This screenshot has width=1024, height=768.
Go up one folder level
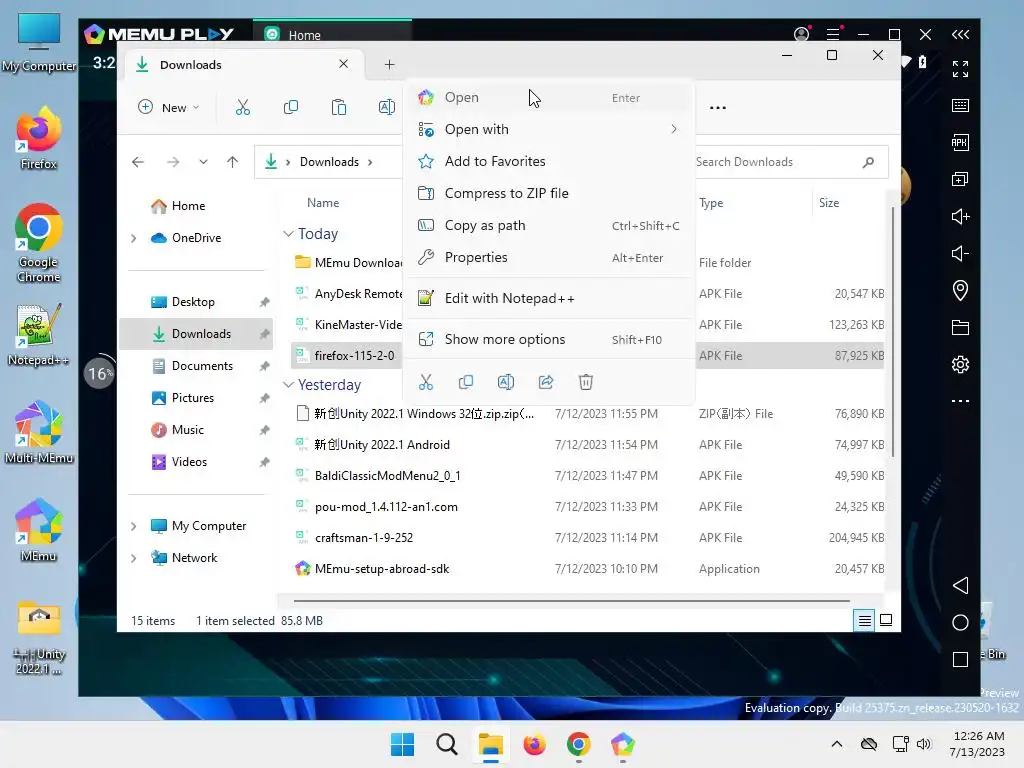[232, 162]
